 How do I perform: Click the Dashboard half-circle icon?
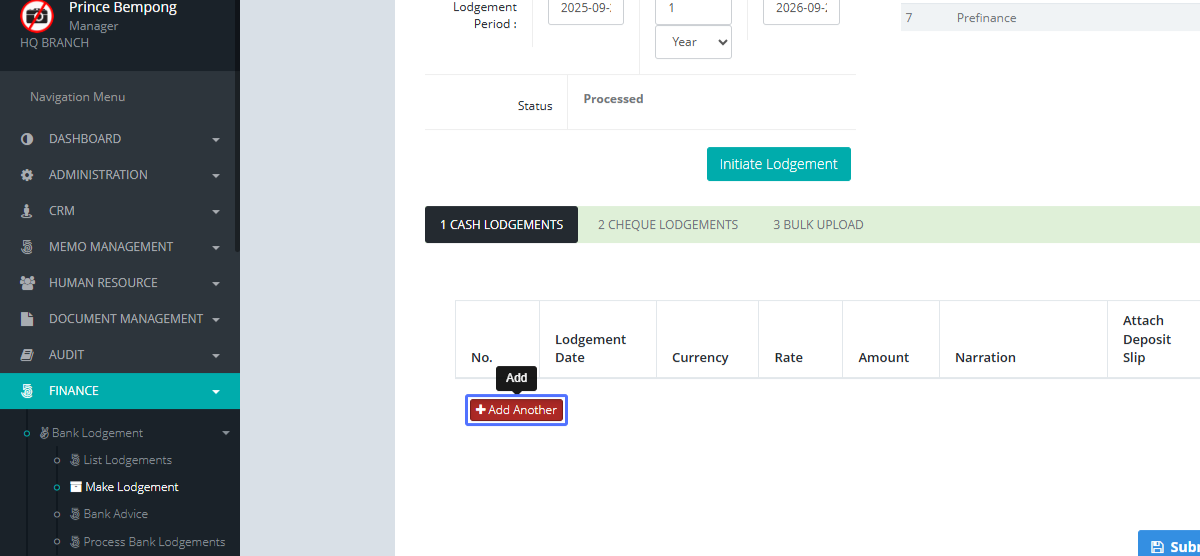coord(27,139)
